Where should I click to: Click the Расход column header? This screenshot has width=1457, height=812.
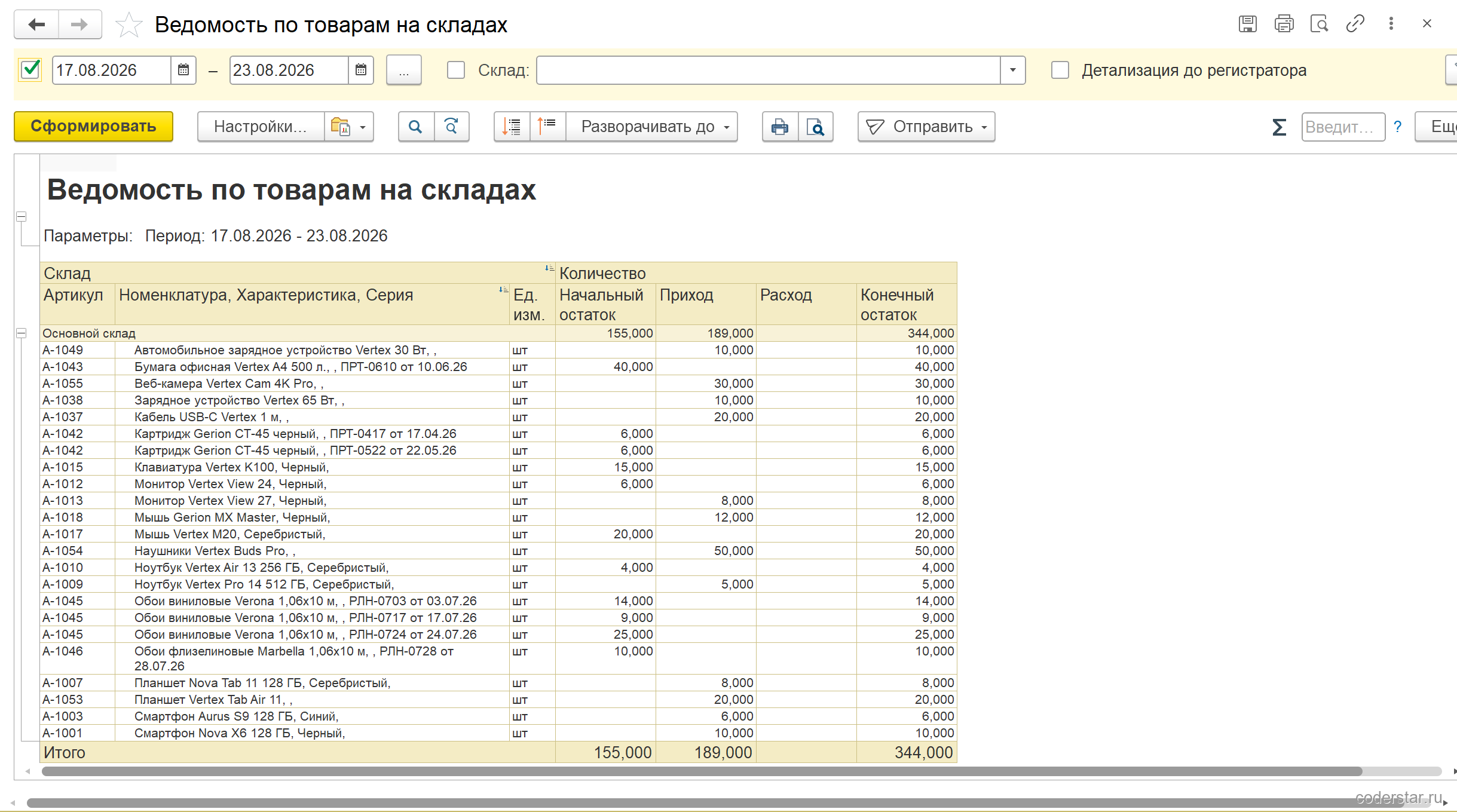click(806, 304)
